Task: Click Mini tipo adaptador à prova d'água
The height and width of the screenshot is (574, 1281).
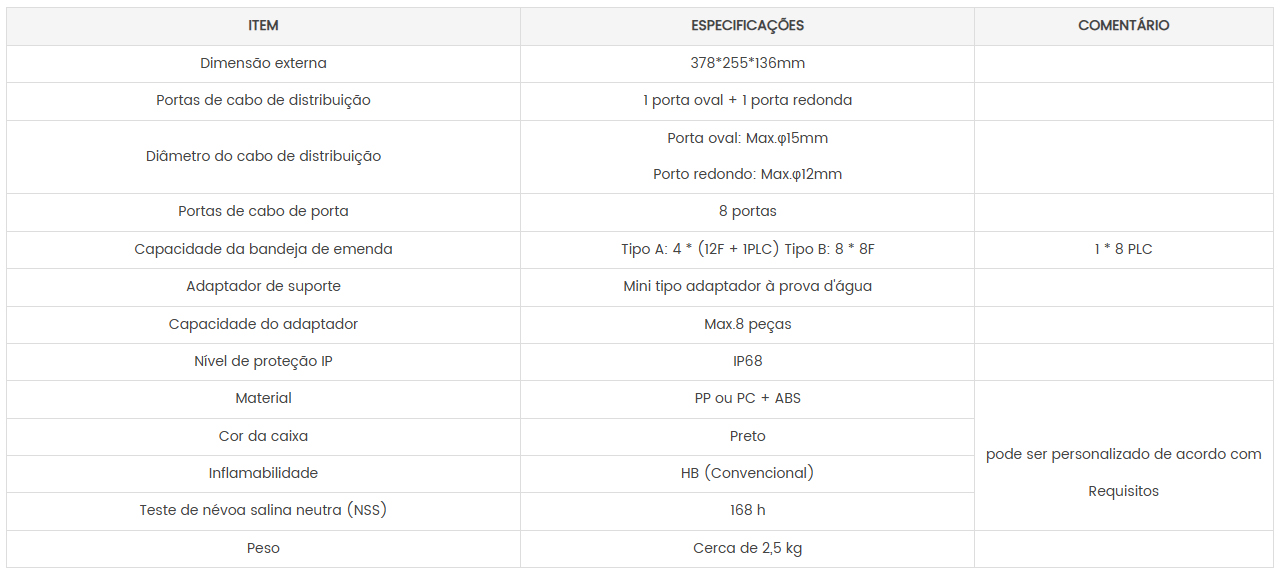Action: (747, 286)
